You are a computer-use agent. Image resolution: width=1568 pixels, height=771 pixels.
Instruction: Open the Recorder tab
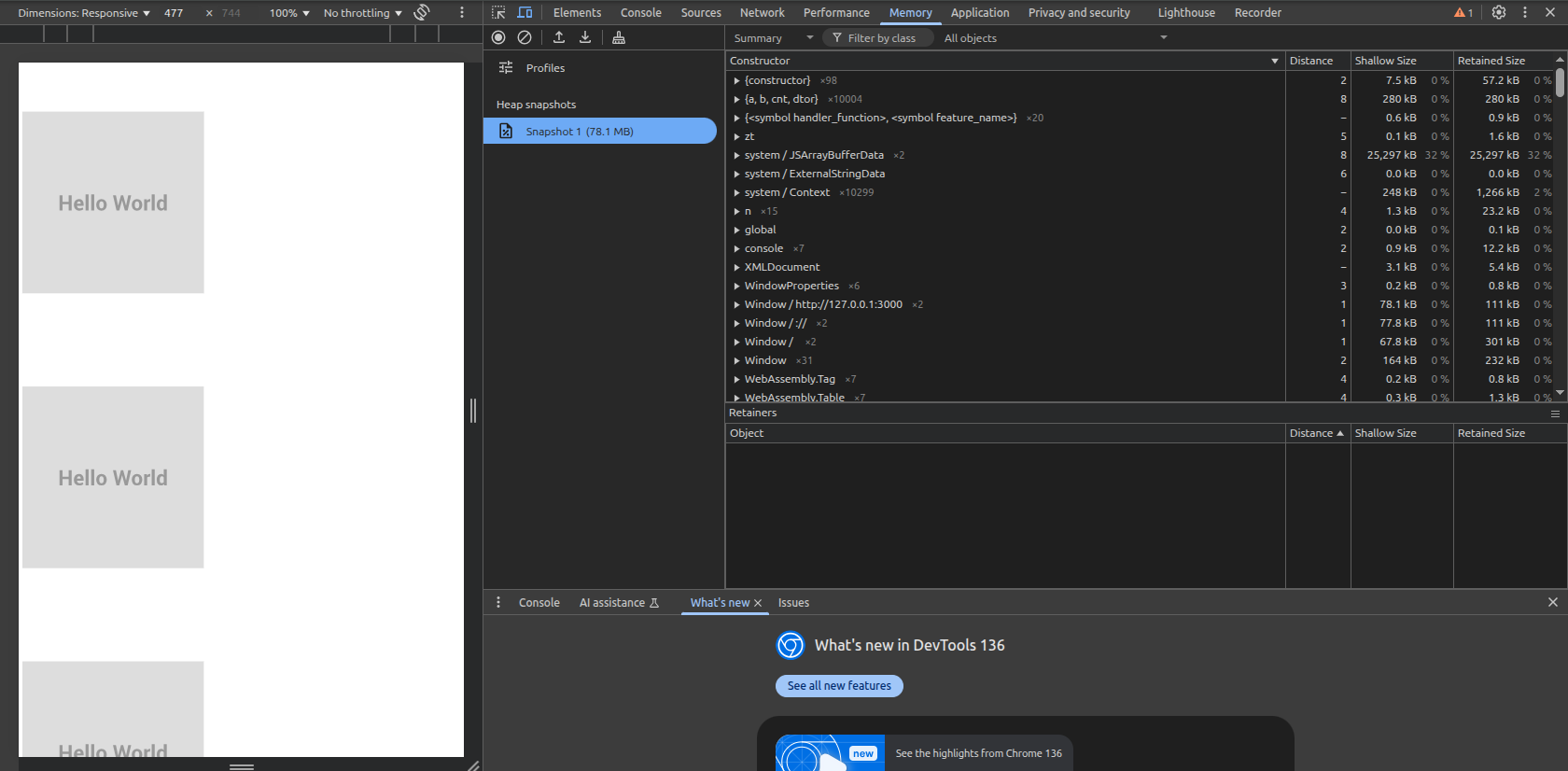tap(1257, 12)
